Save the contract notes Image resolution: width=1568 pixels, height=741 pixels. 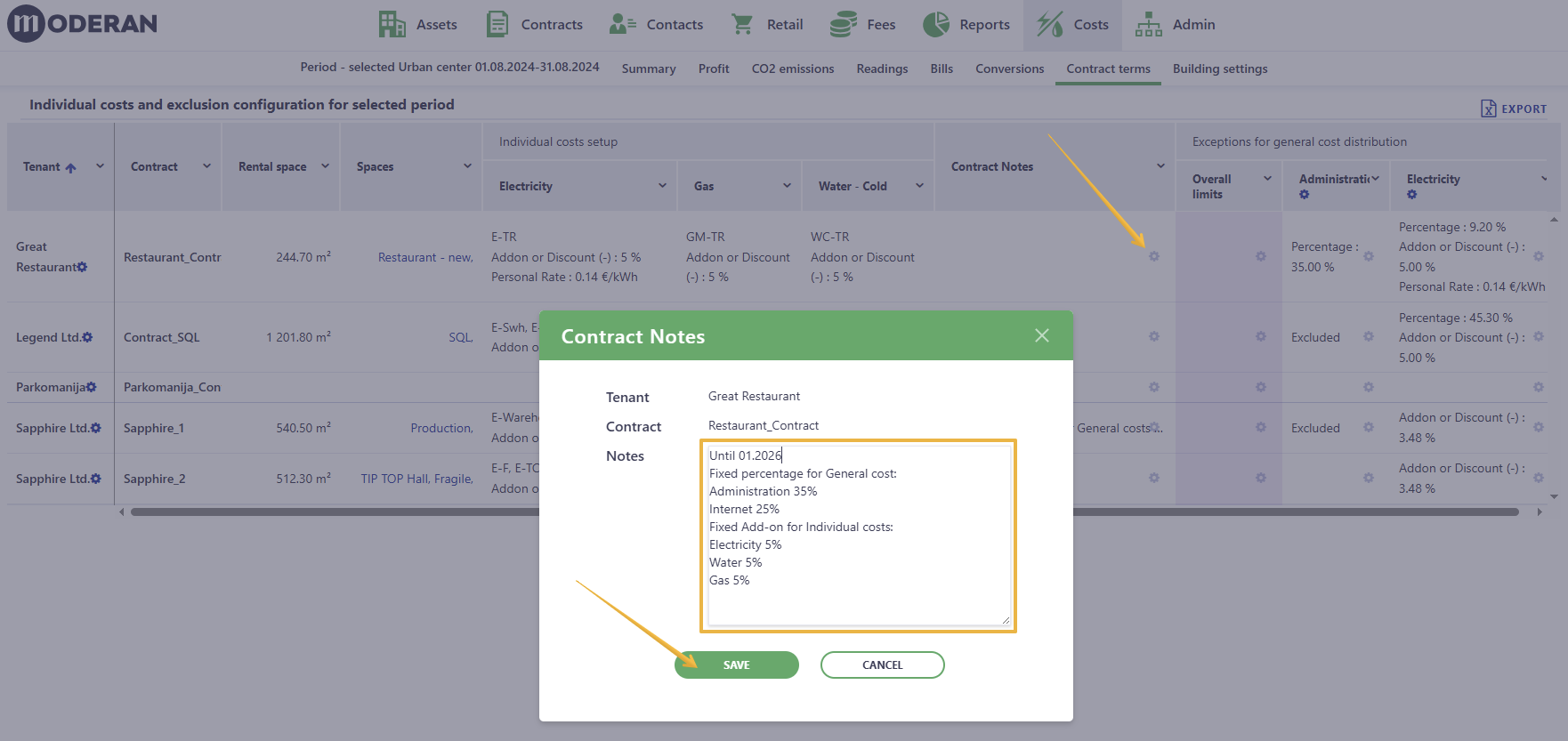click(x=736, y=664)
